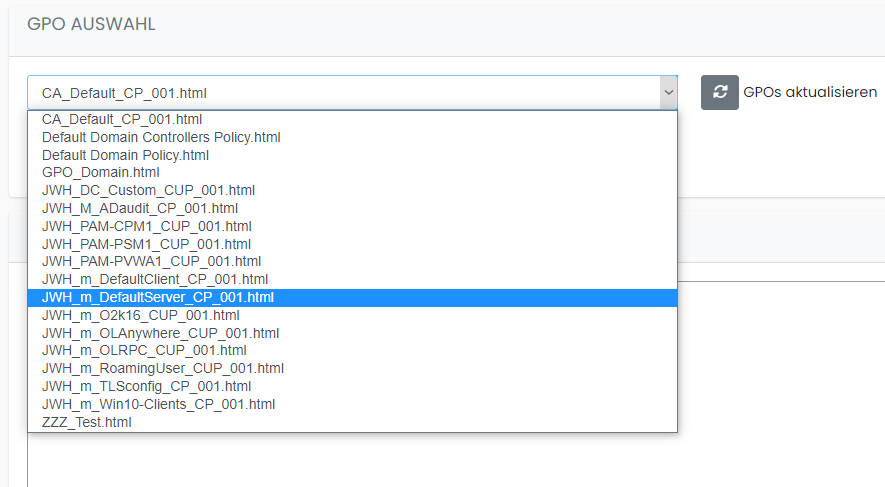Pick JWH_PAM-CPM1_CUP_001.html from list
The height and width of the screenshot is (487, 885).
click(x=146, y=226)
